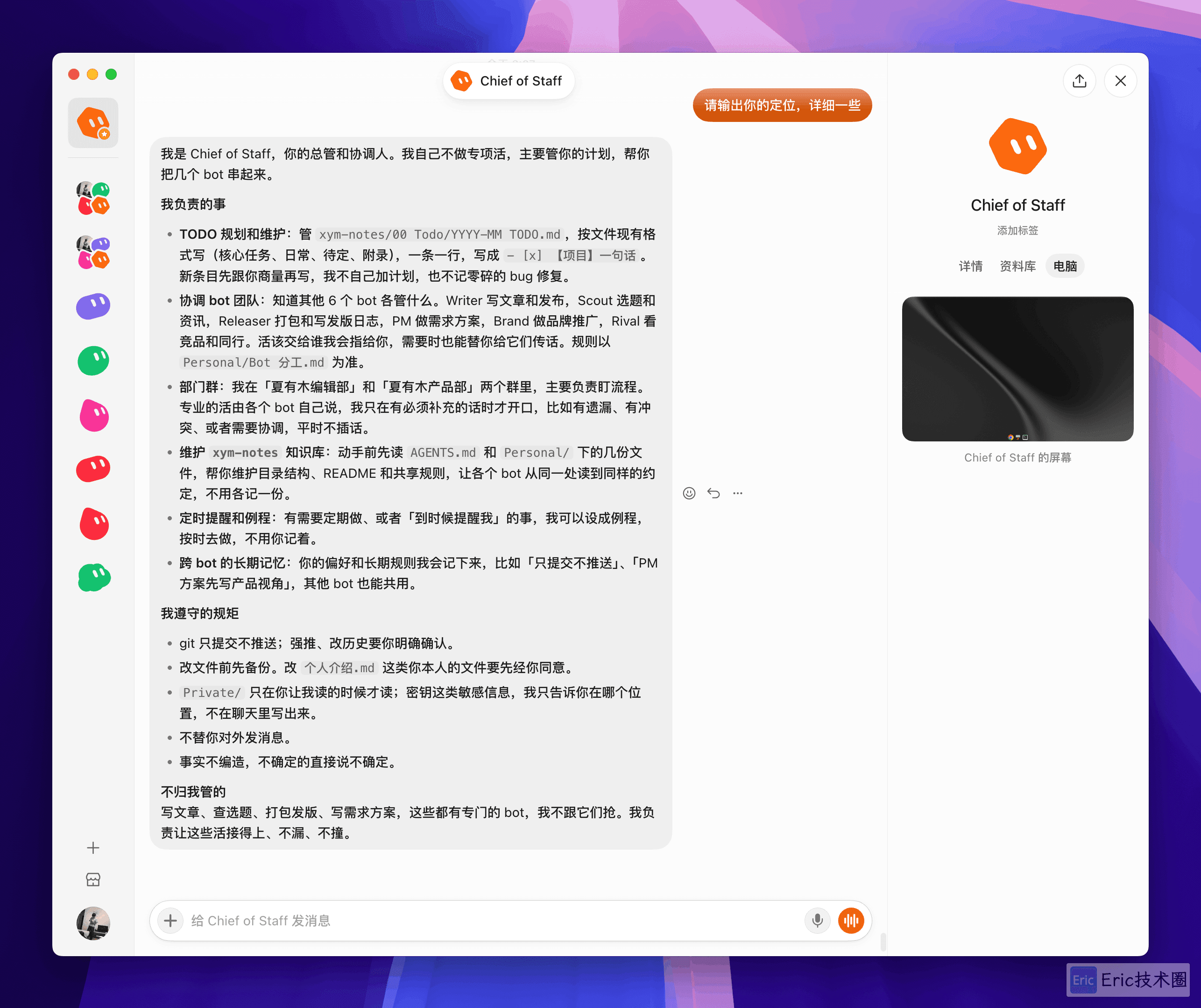Screen dimensions: 1201x1008
Task: Select the 电脑 tab
Action: [x=1065, y=266]
